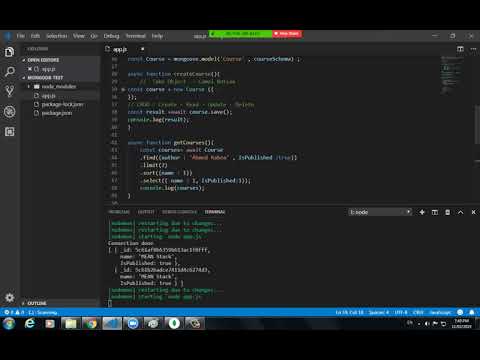The height and width of the screenshot is (360, 480).
Task: Launch Internet Explorer from the taskbar
Action: 30,323
